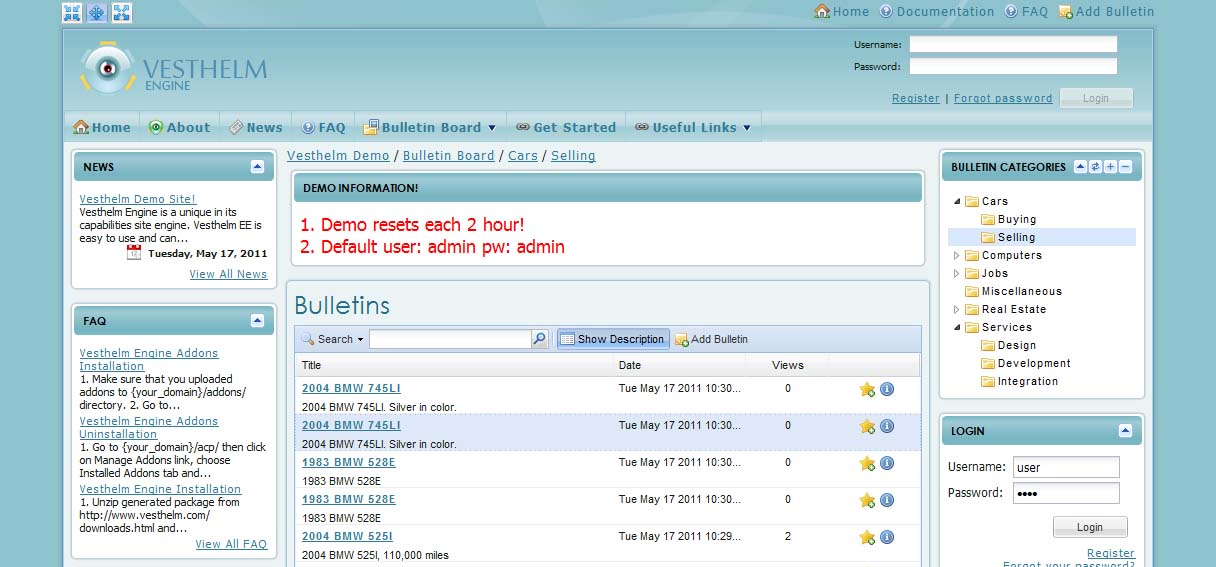Click the expand layout arrows icon at top-left
Viewport: 1216px width, 567px height.
click(x=121, y=13)
